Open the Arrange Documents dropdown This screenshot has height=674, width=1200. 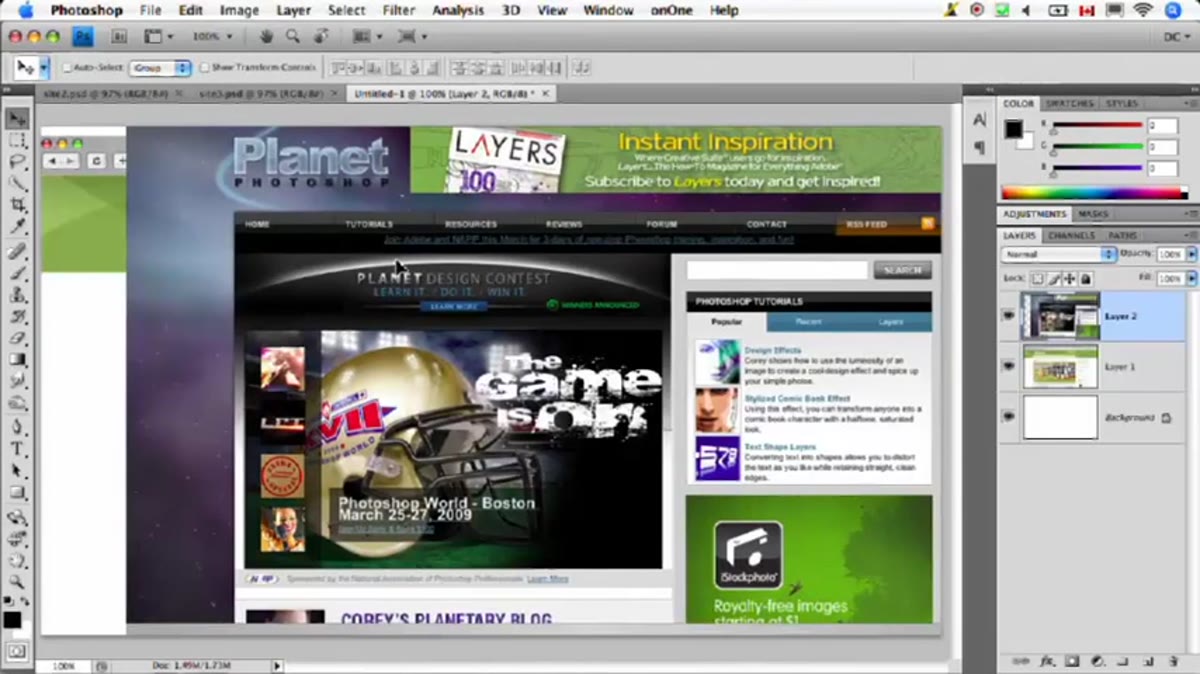point(366,36)
